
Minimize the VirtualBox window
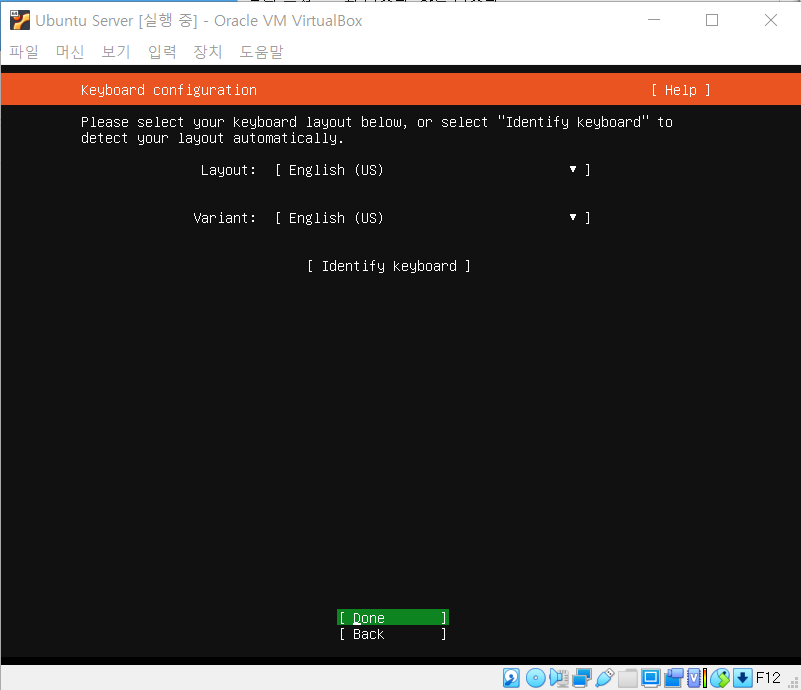point(654,20)
